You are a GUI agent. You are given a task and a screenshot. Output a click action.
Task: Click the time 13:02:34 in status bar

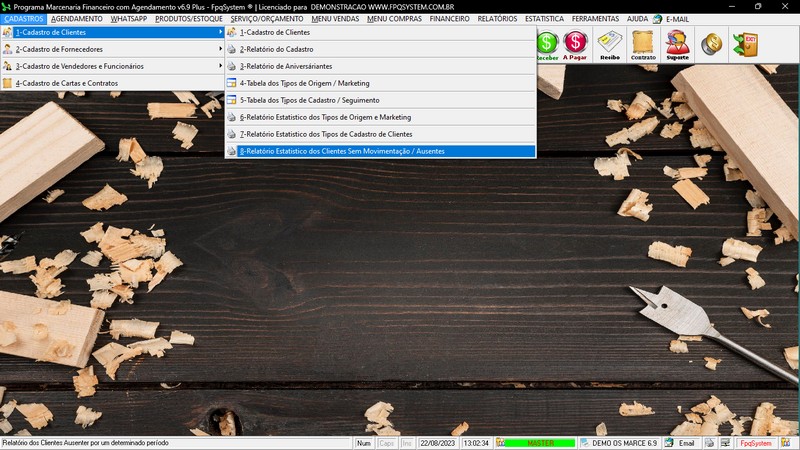pyautogui.click(x=476, y=443)
